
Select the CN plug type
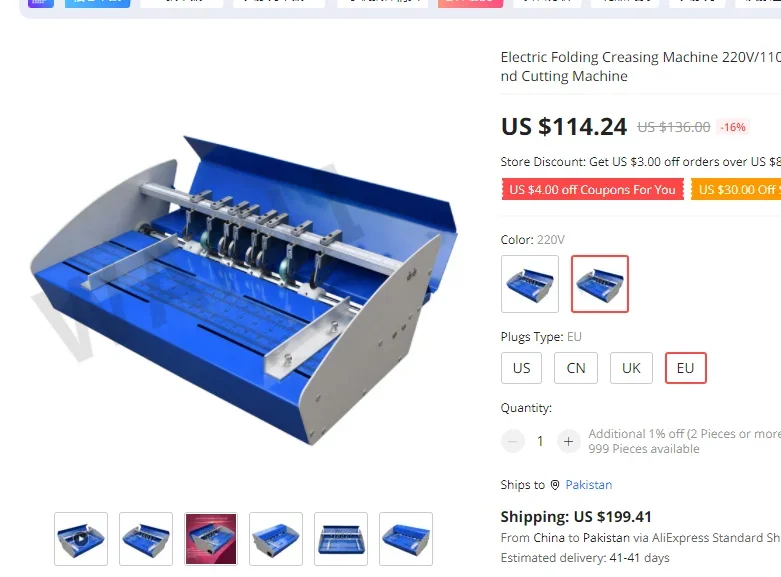click(x=576, y=368)
